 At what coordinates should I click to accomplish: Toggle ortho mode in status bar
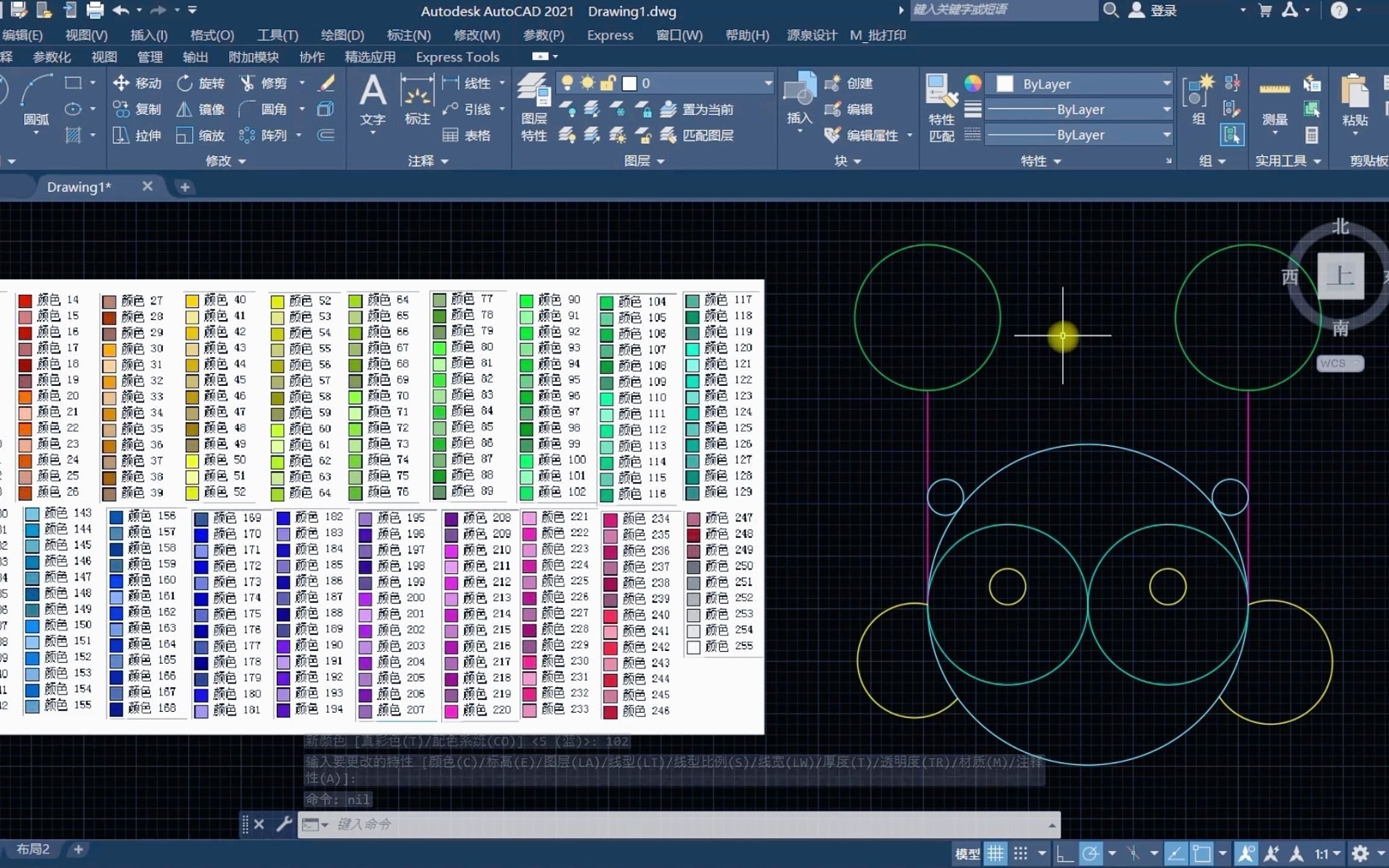1065,854
